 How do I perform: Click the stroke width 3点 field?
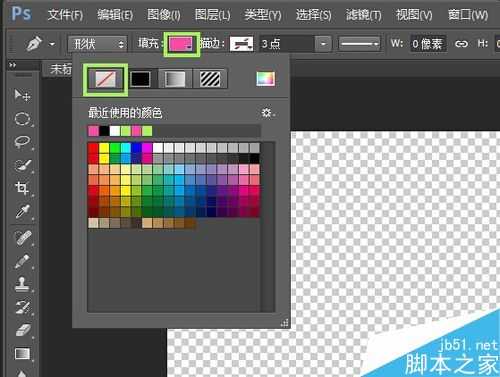point(287,44)
